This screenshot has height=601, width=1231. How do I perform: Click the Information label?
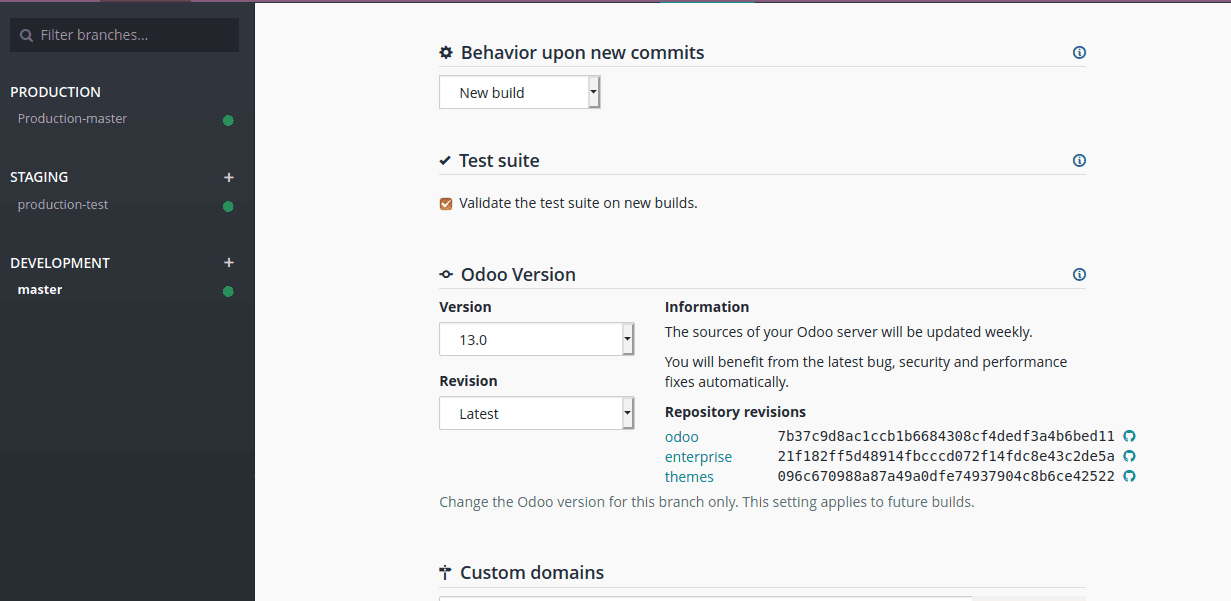pos(707,307)
